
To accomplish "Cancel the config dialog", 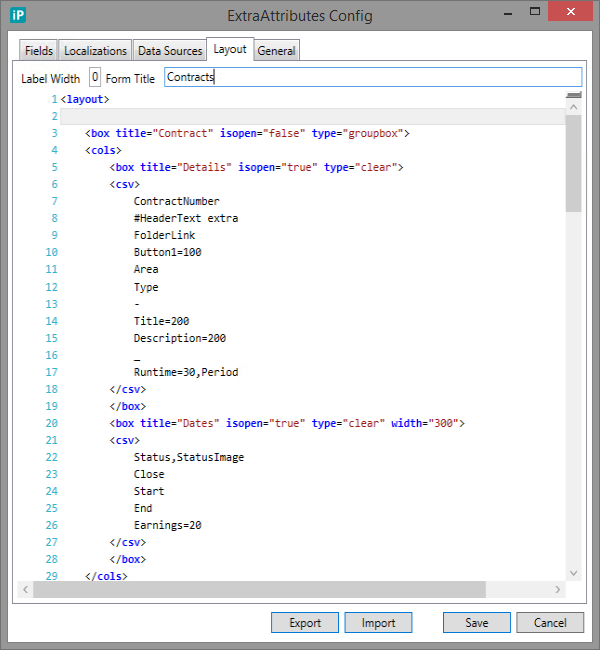I will tap(550, 623).
